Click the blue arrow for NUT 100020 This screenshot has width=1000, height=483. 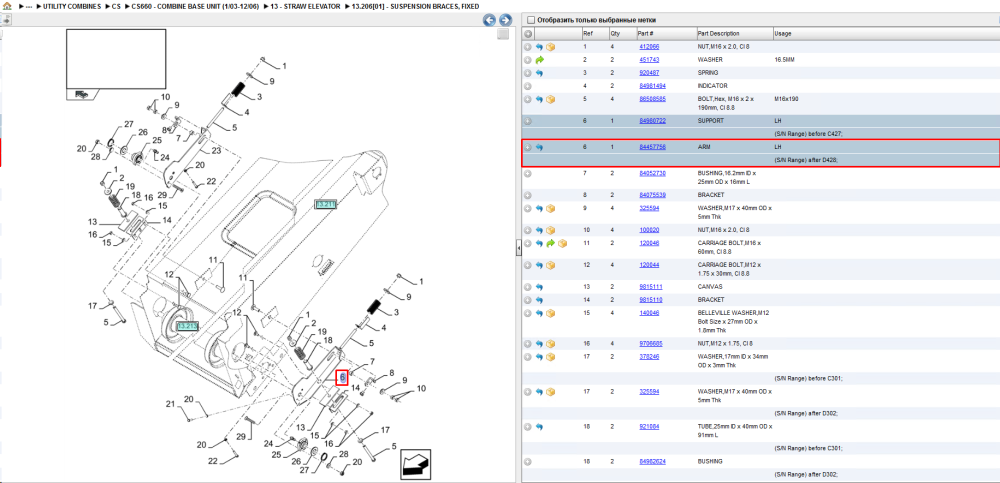(539, 230)
